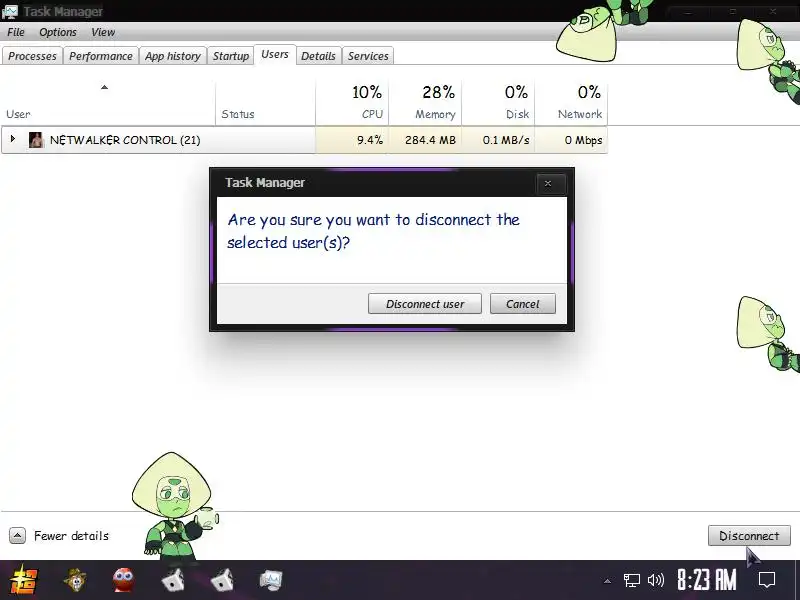Sort by the Disk column header
Viewport: 800px width, 600px height.
(x=498, y=103)
